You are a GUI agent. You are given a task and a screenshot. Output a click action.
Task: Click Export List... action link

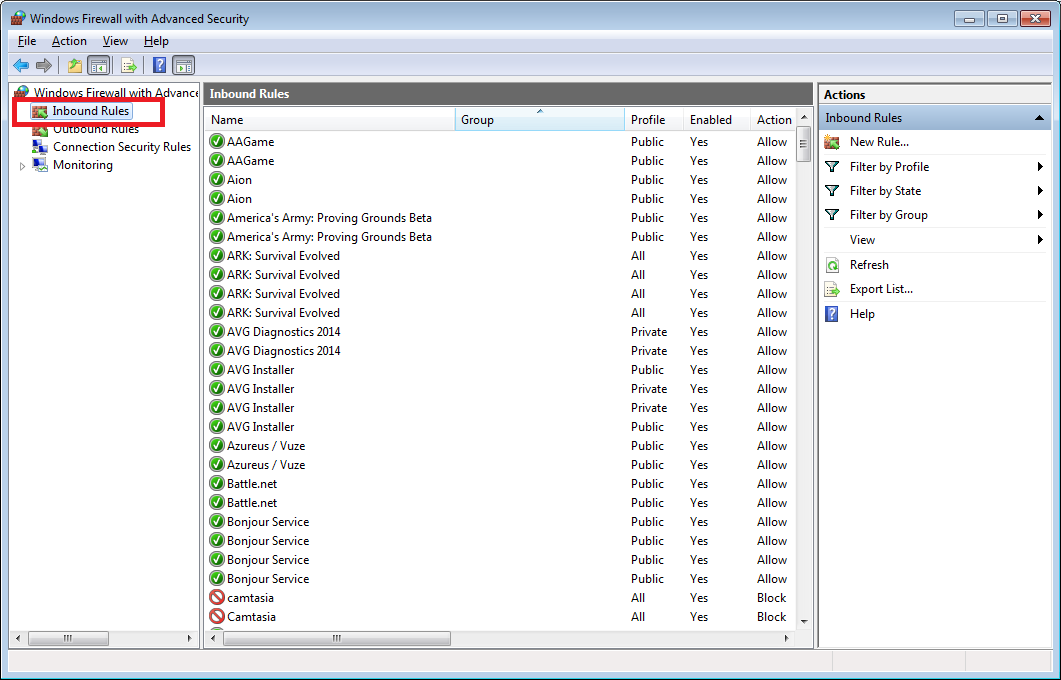pyautogui.click(x=881, y=289)
